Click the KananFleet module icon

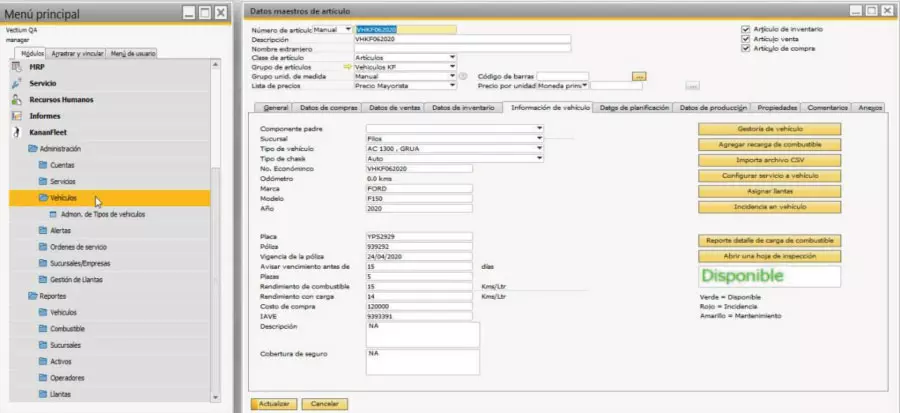click(17, 131)
